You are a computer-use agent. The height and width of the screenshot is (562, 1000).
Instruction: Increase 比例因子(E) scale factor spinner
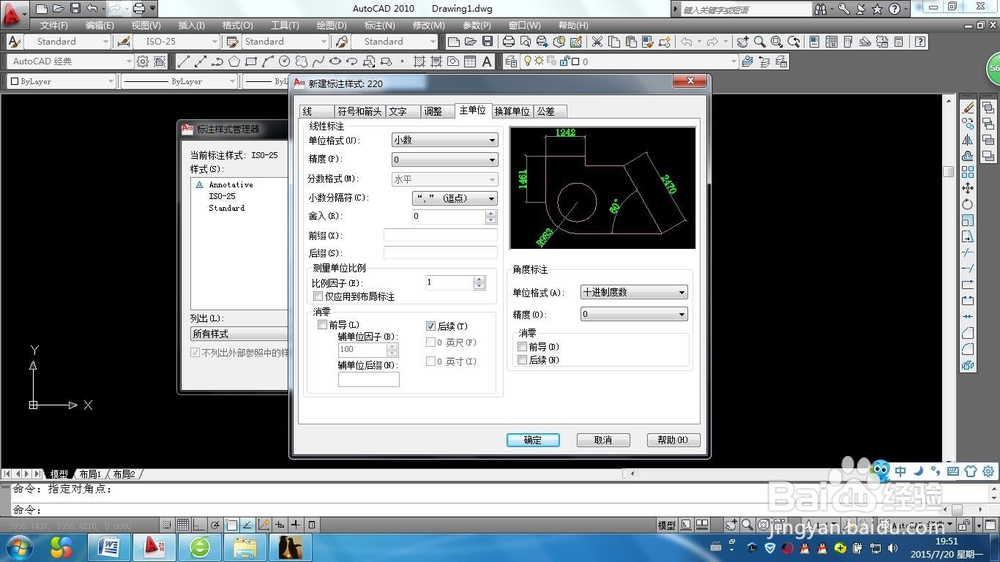pos(480,279)
